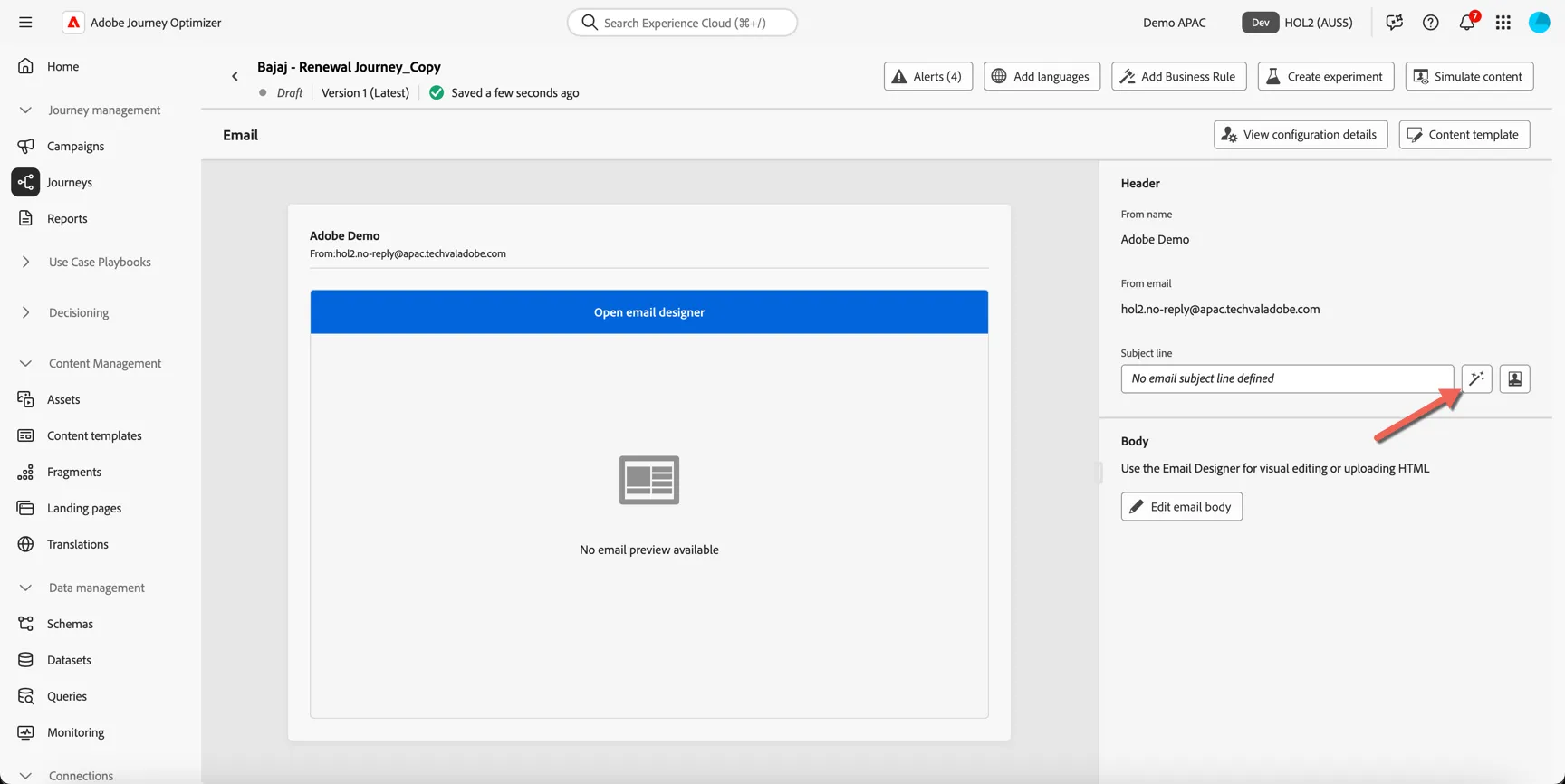Image resolution: width=1565 pixels, height=784 pixels.
Task: Go back with the arrow beside journey title
Action: pyautogui.click(x=235, y=77)
